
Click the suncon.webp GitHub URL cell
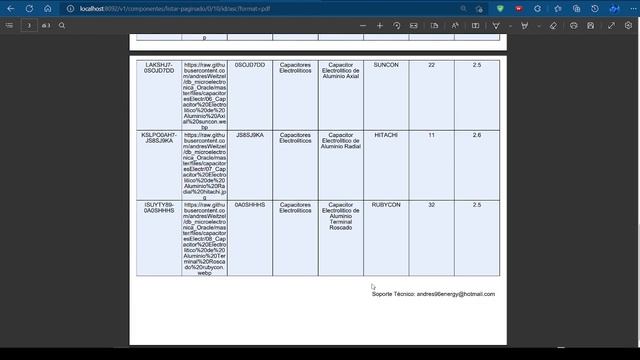click(x=204, y=96)
